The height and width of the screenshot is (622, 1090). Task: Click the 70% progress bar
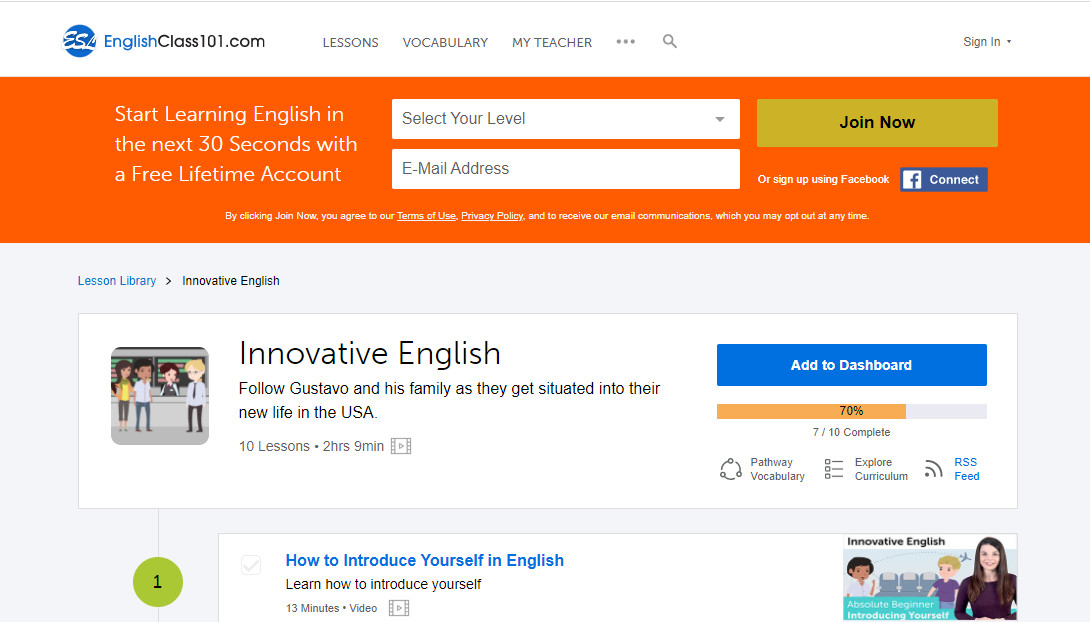pyautogui.click(x=852, y=411)
